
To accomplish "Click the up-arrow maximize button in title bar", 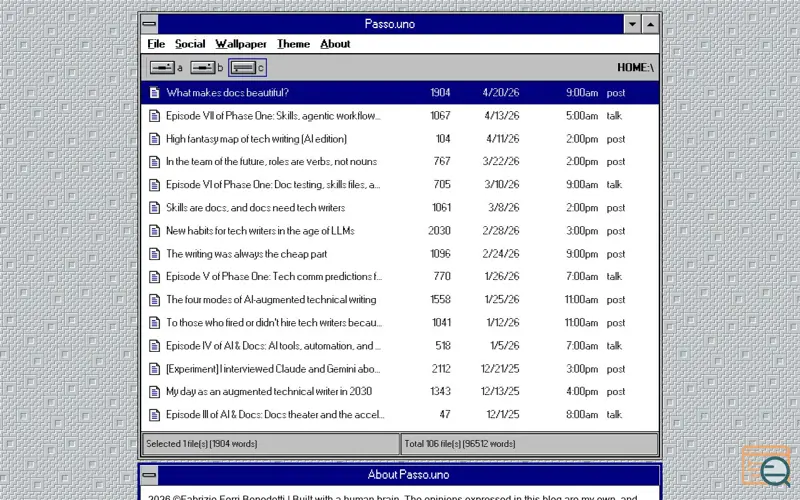I will pyautogui.click(x=651, y=24).
